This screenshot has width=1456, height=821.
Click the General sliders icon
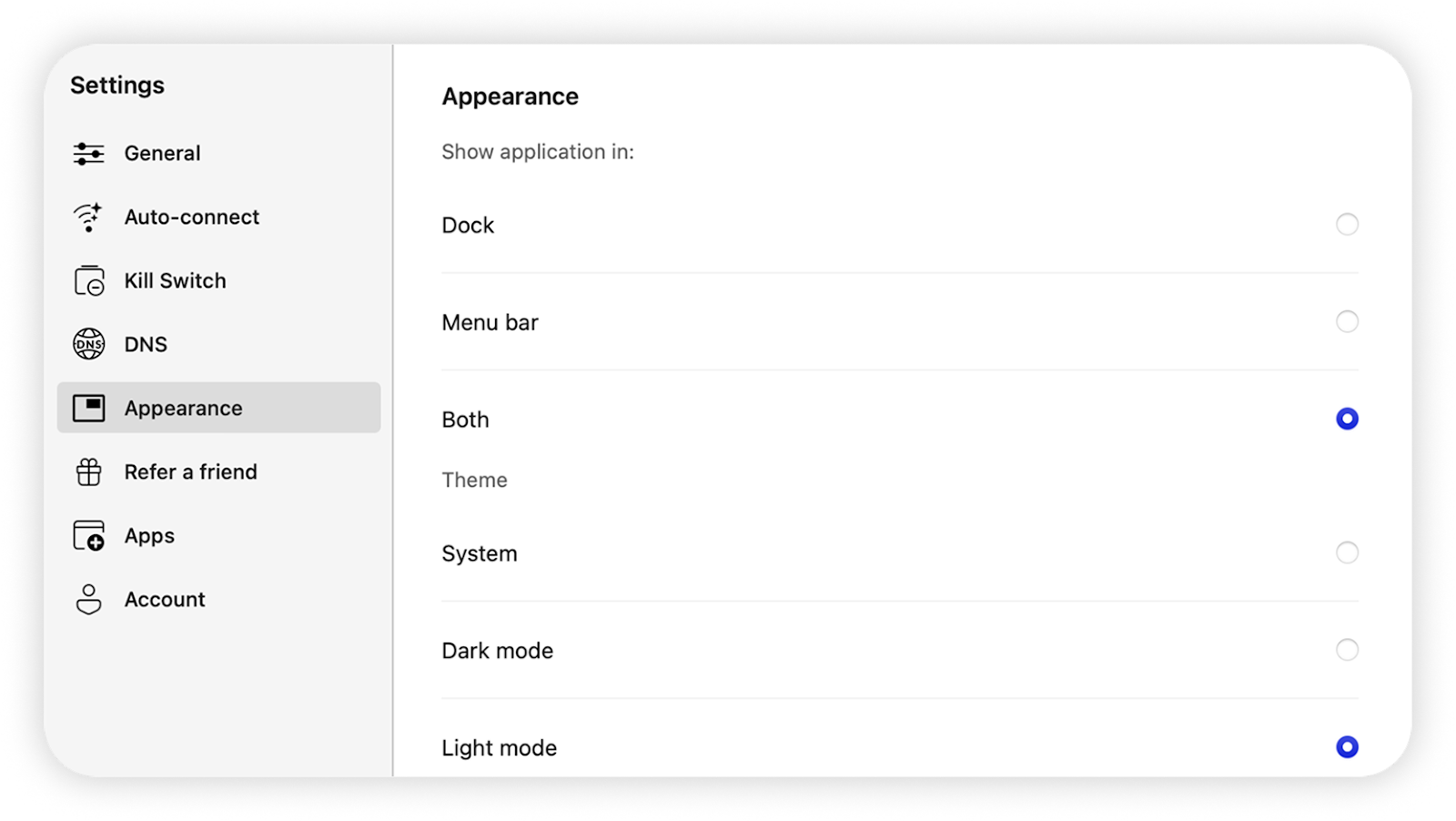(88, 154)
